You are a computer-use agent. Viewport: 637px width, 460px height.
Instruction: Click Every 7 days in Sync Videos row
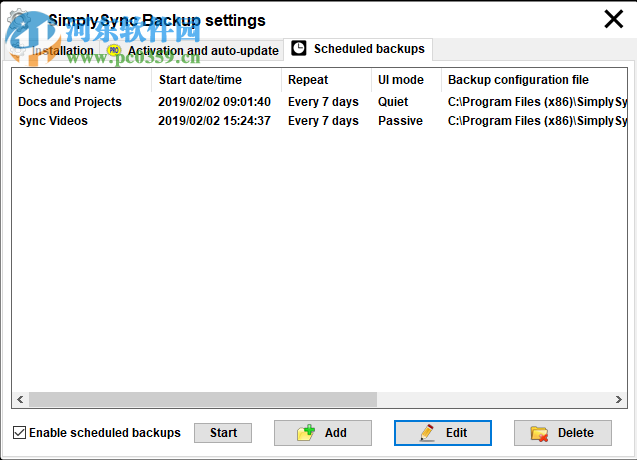click(323, 121)
